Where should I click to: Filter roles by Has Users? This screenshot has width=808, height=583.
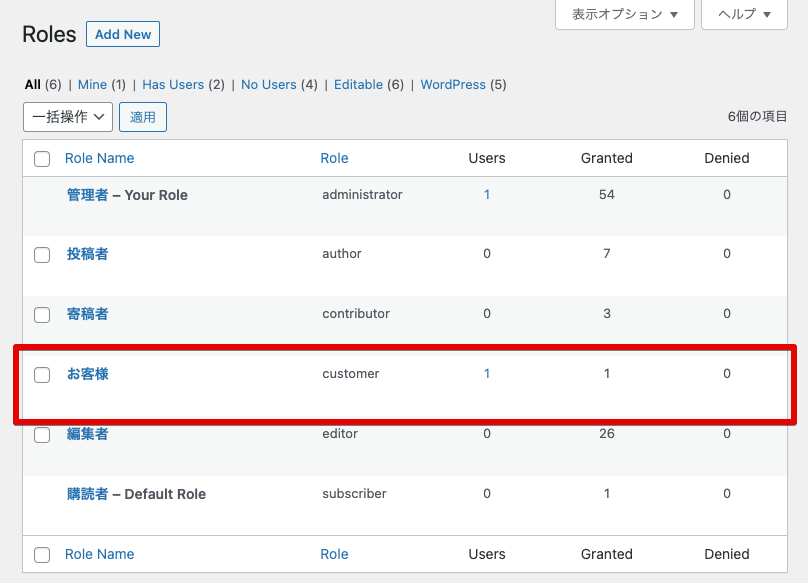point(173,85)
